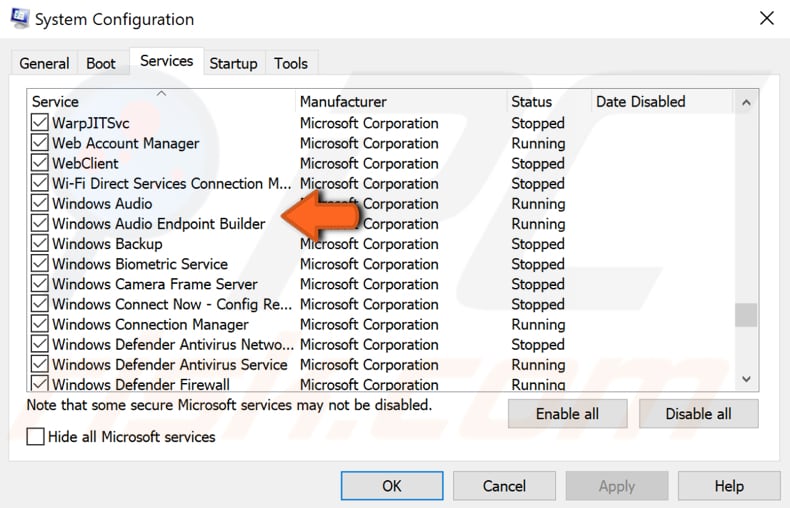Open Help for System Configuration

[729, 486]
